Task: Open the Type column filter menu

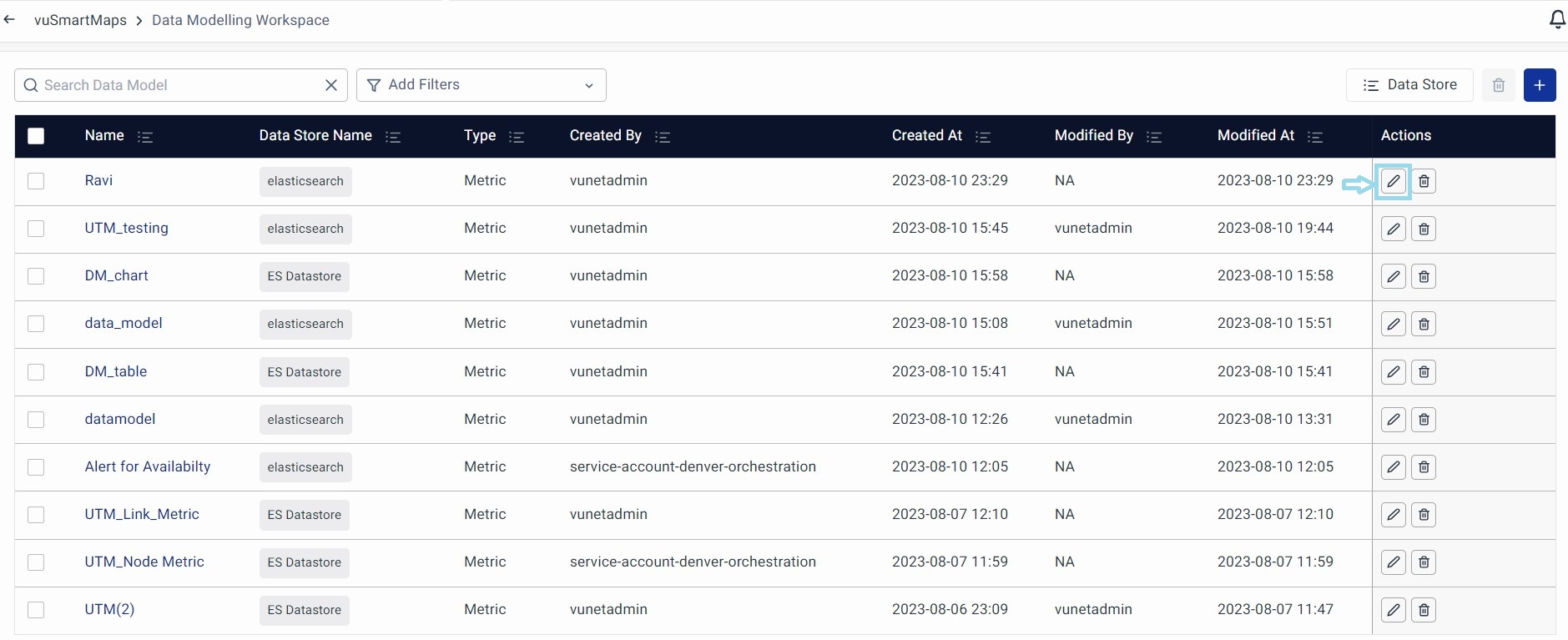Action: tap(517, 137)
